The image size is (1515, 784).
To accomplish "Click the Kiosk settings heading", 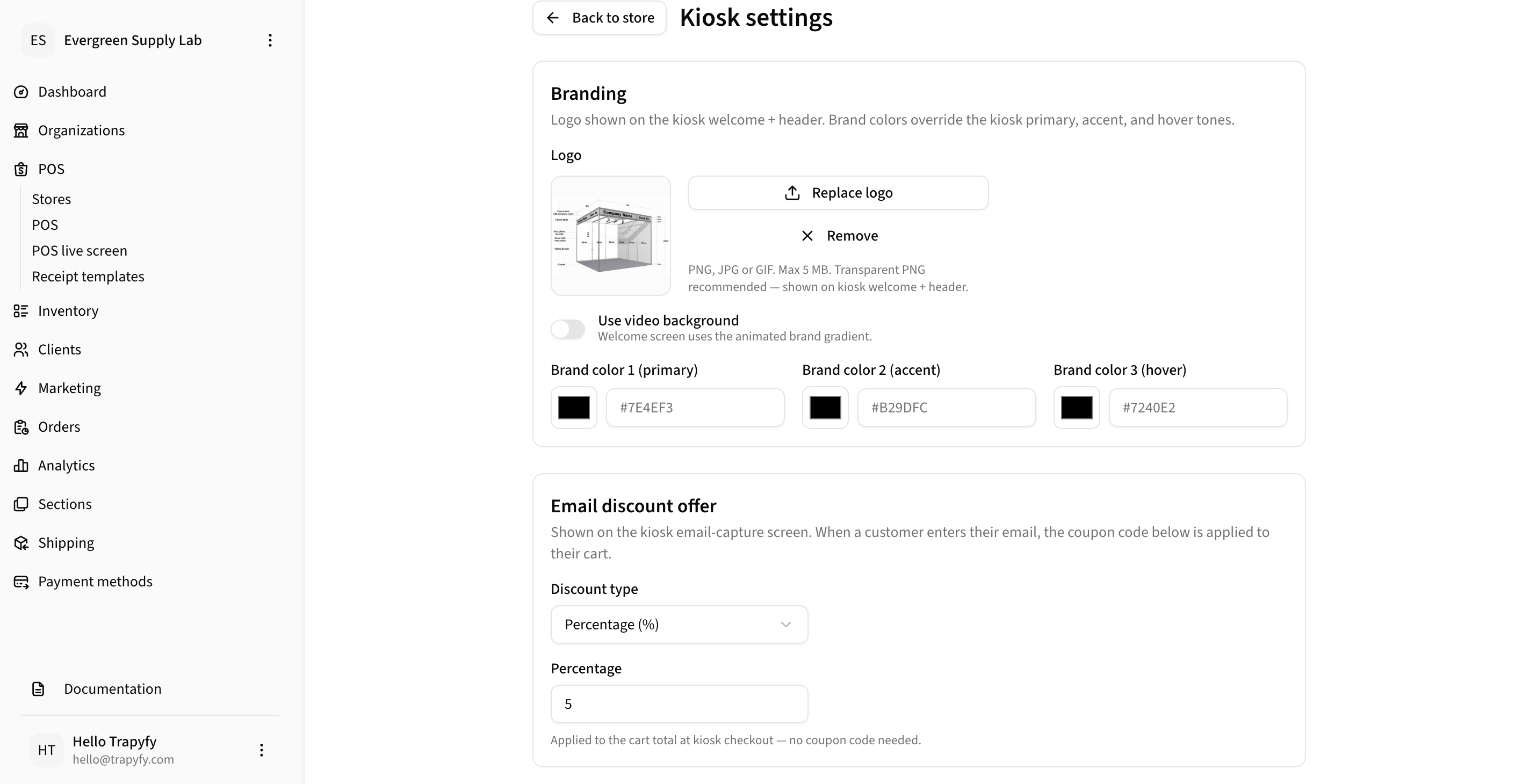I will [x=756, y=17].
